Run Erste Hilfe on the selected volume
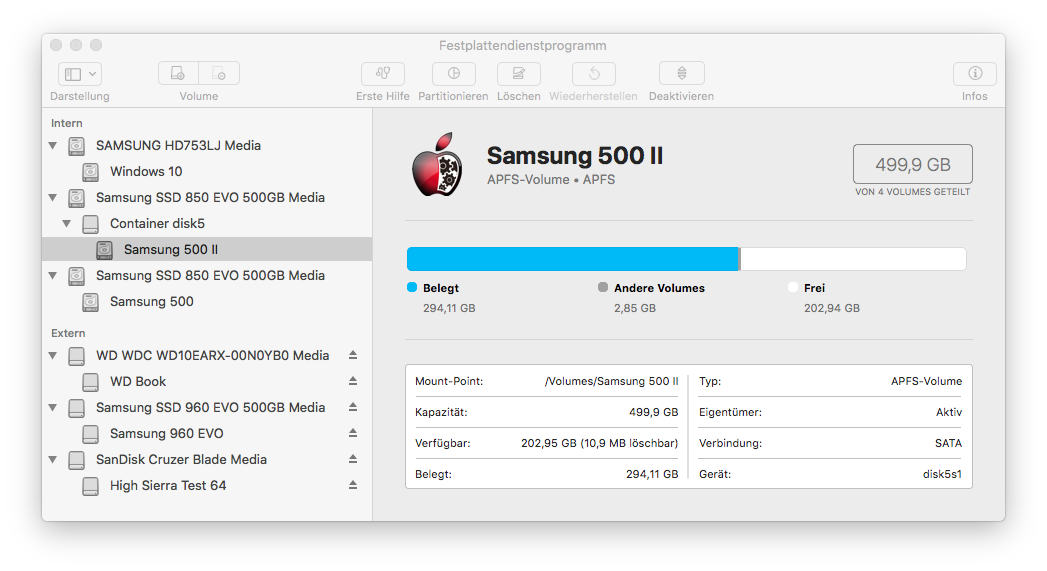Viewport: 1047px width, 571px height. [383, 73]
